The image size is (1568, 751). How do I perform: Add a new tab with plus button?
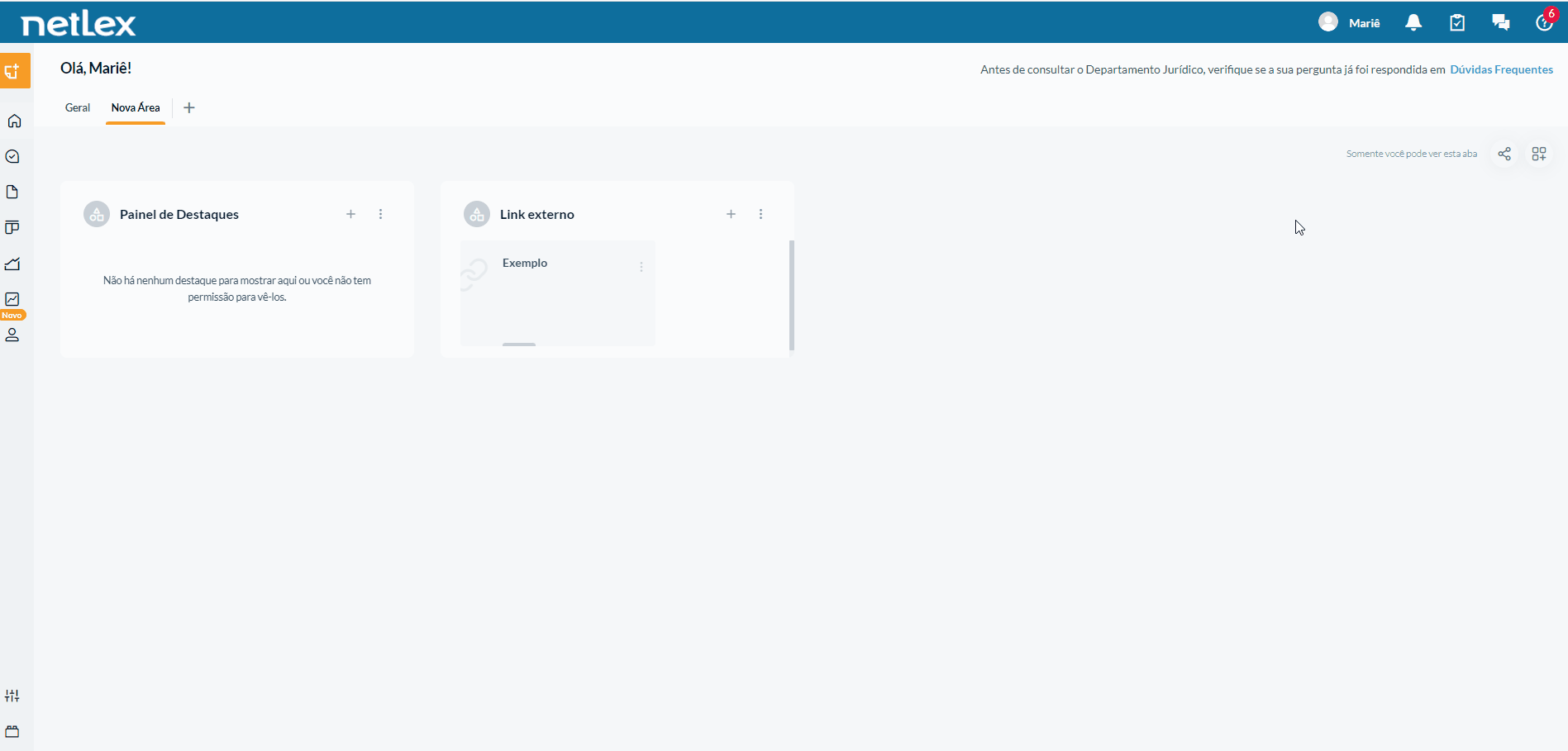[189, 107]
